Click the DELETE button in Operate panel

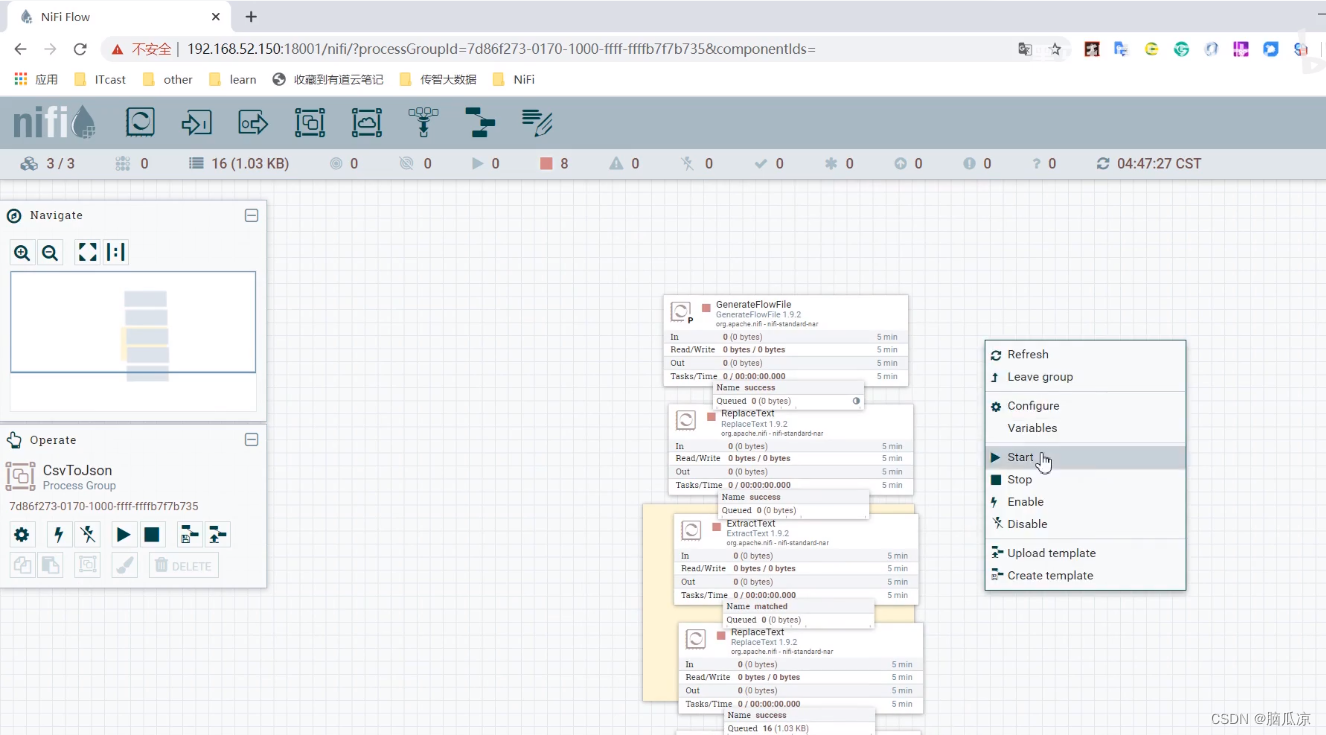click(184, 566)
